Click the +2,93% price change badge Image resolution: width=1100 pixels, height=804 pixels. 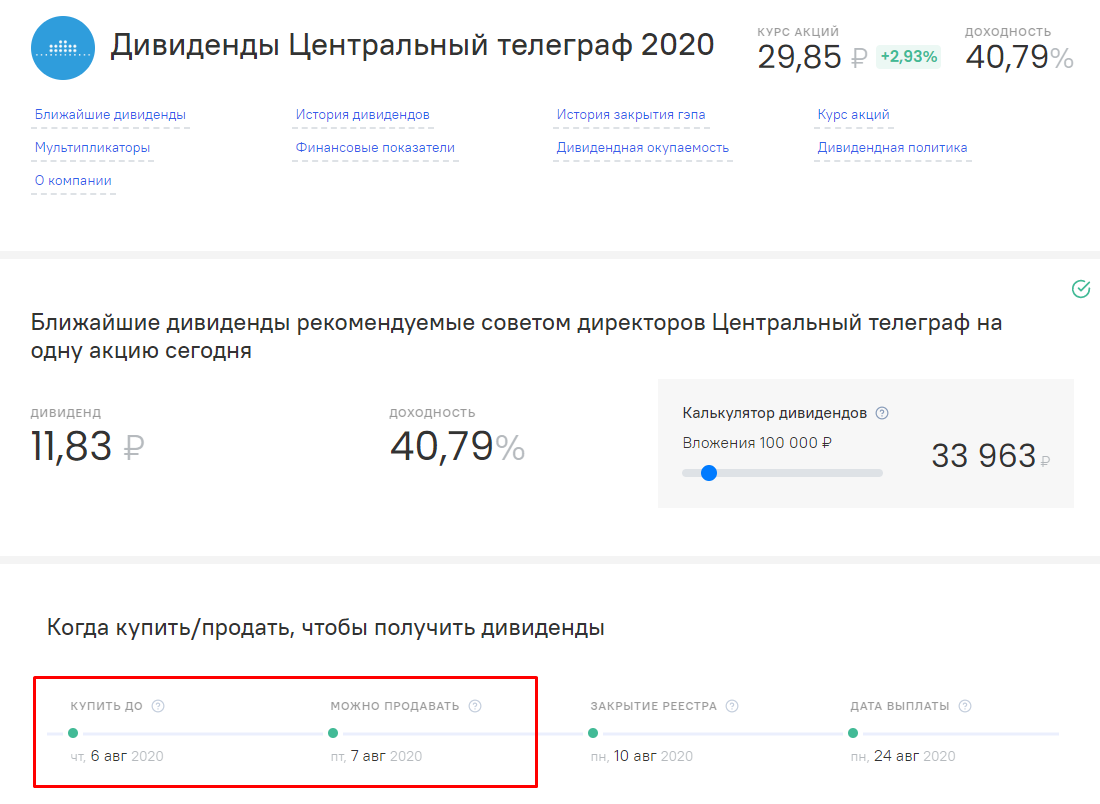[908, 57]
